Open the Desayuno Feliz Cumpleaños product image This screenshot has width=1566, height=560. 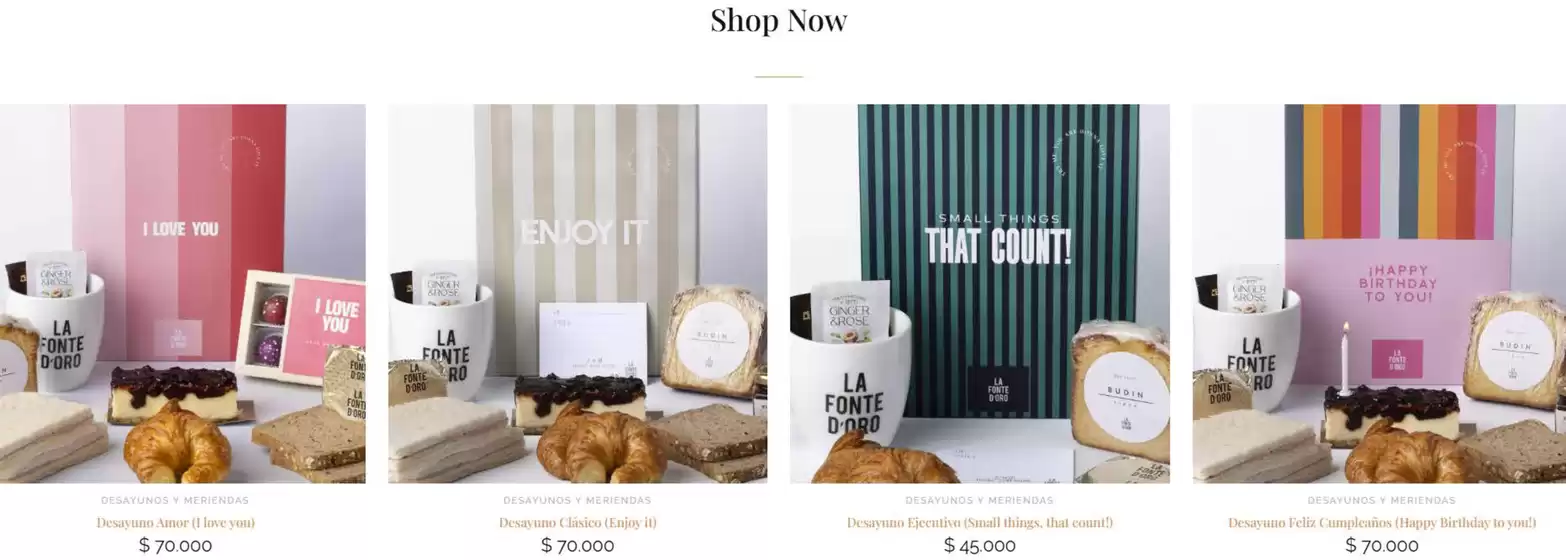1379,294
